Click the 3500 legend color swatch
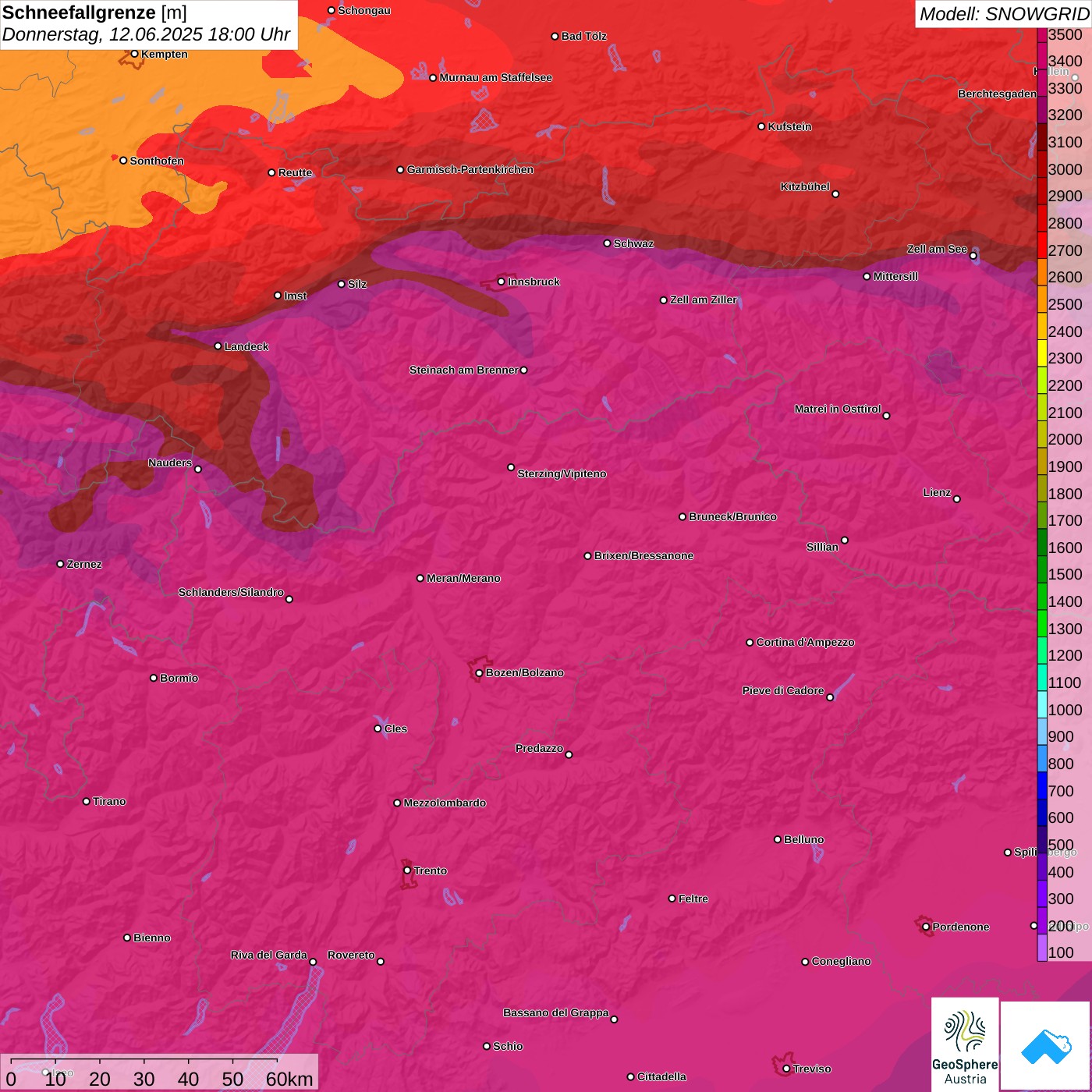Image resolution: width=1092 pixels, height=1092 pixels. tap(1042, 34)
